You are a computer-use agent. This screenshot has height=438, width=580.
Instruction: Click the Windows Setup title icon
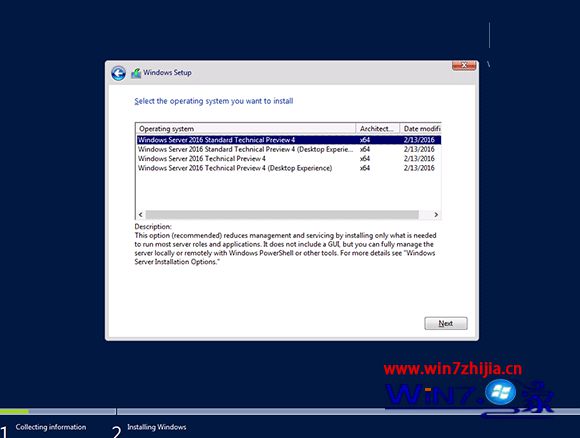pyautogui.click(x=136, y=73)
